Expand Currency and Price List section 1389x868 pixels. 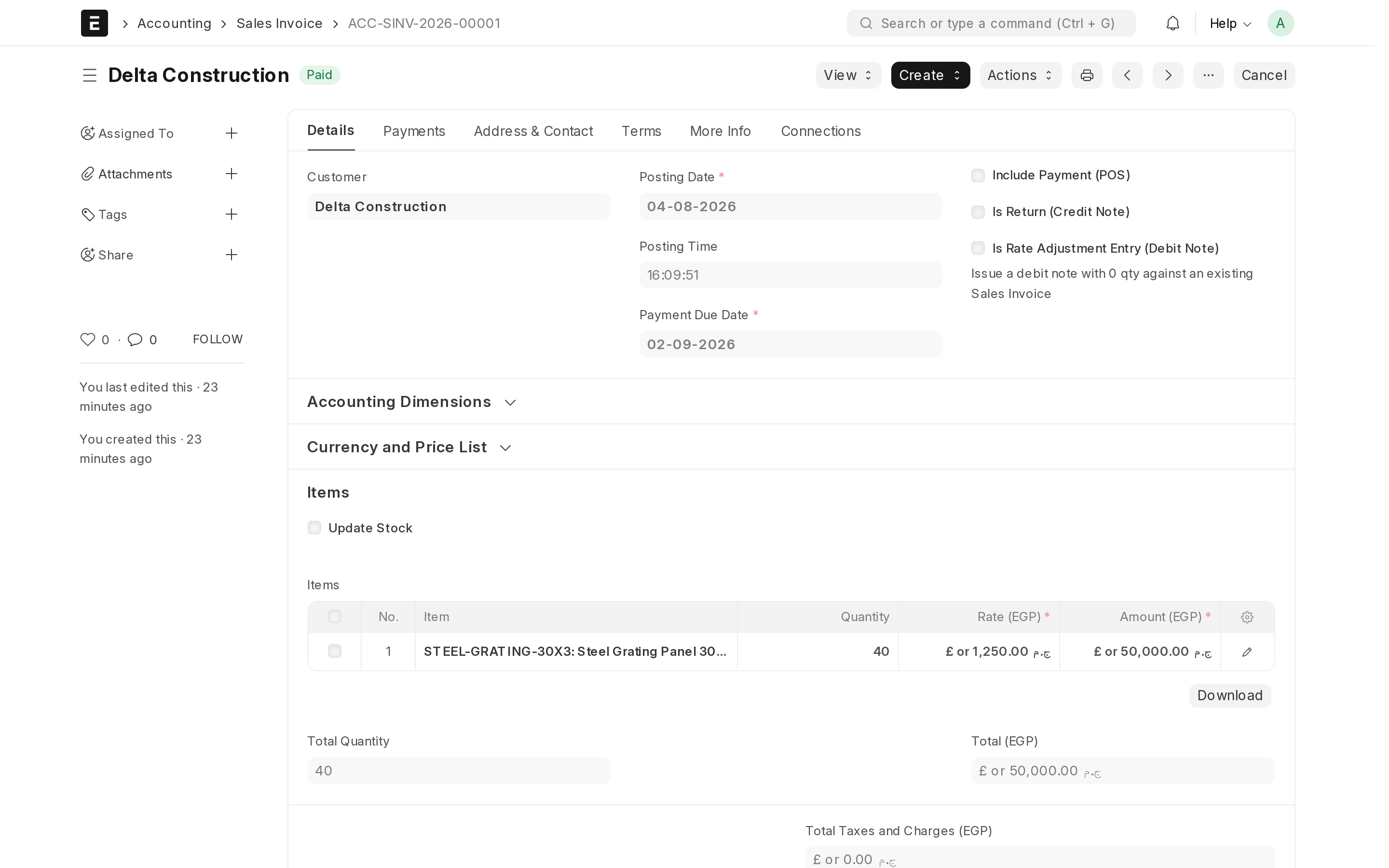[409, 447]
